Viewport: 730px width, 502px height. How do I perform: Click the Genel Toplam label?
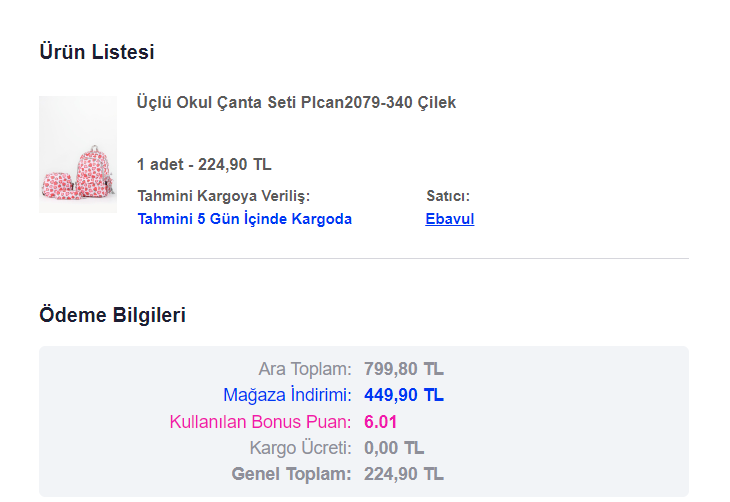pos(291,474)
